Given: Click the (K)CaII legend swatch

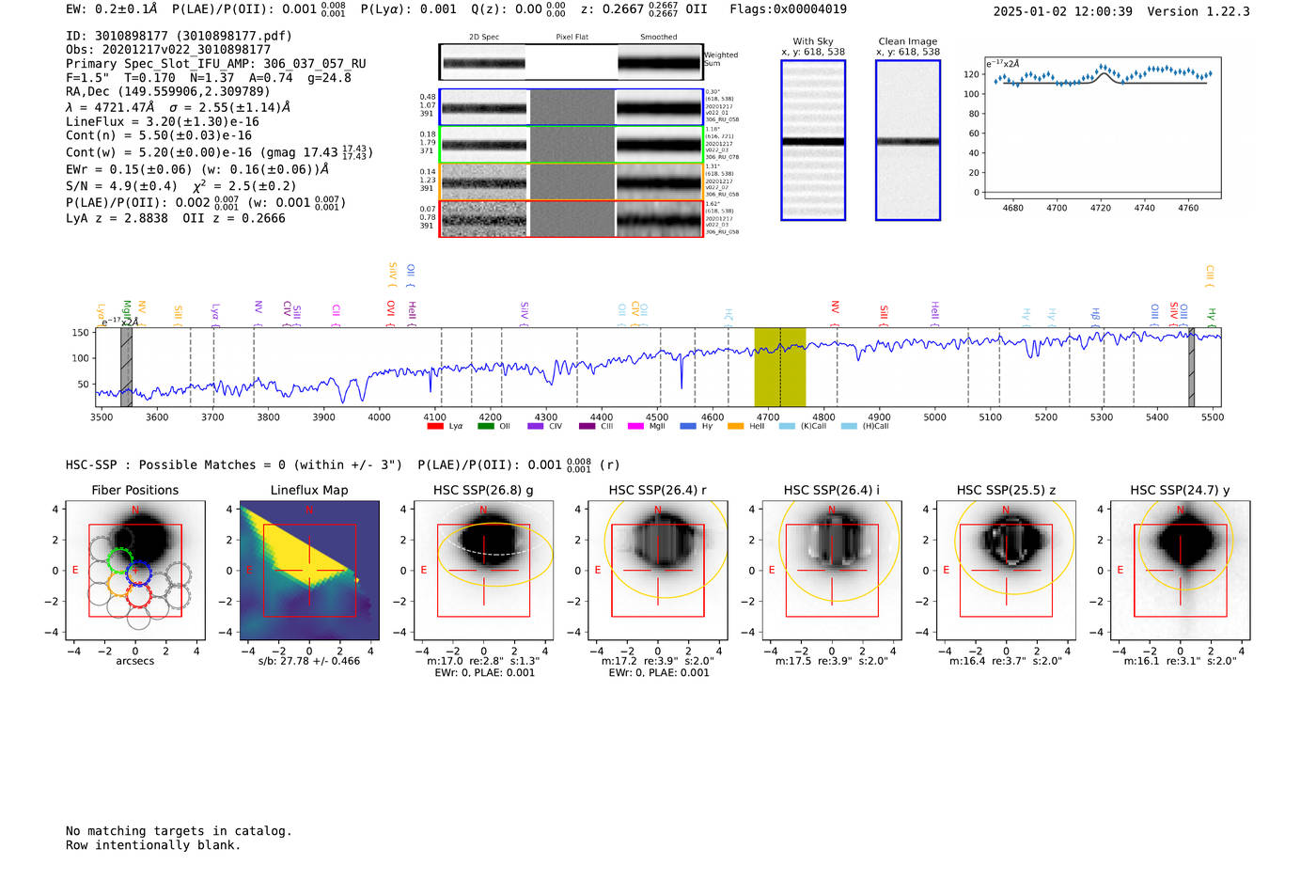Looking at the screenshot, I should (x=787, y=427).
